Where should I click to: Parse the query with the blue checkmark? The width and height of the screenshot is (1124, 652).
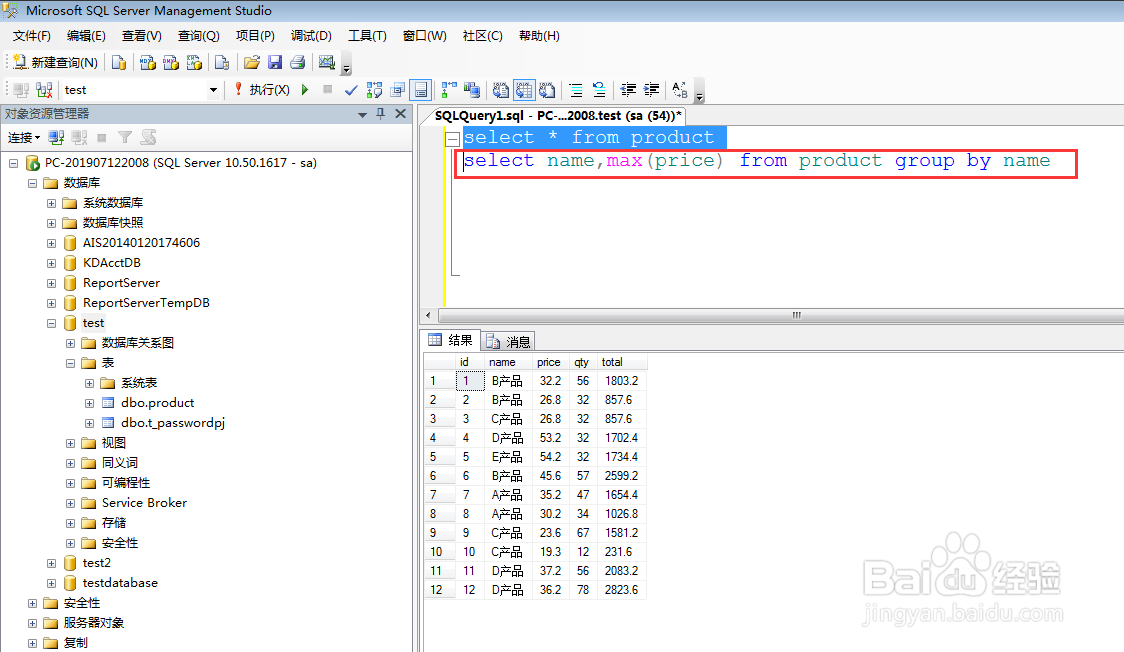tap(351, 90)
